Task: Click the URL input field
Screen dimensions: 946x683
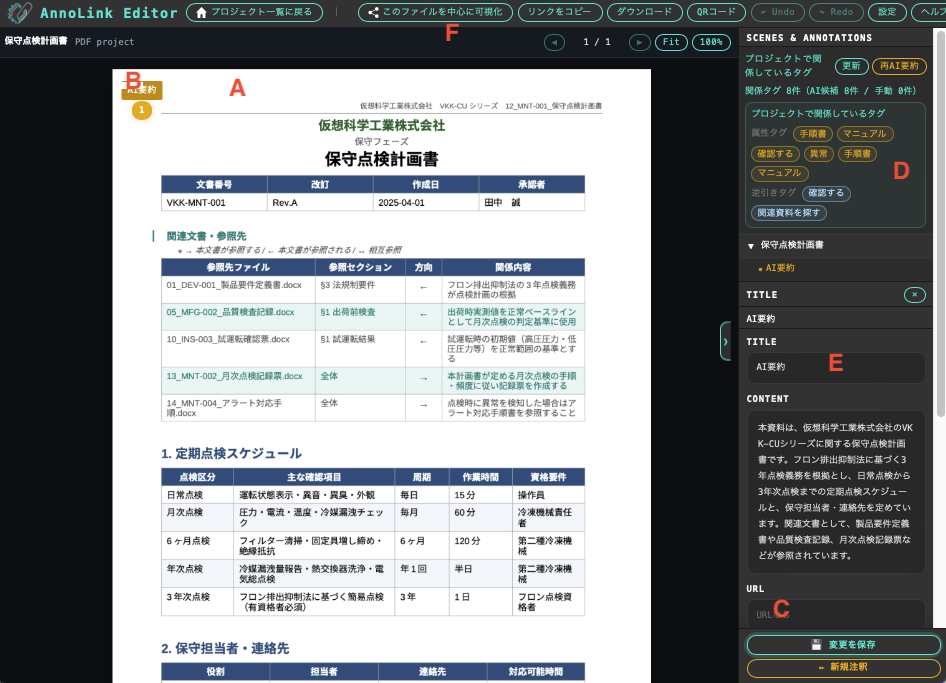Action: (836, 614)
